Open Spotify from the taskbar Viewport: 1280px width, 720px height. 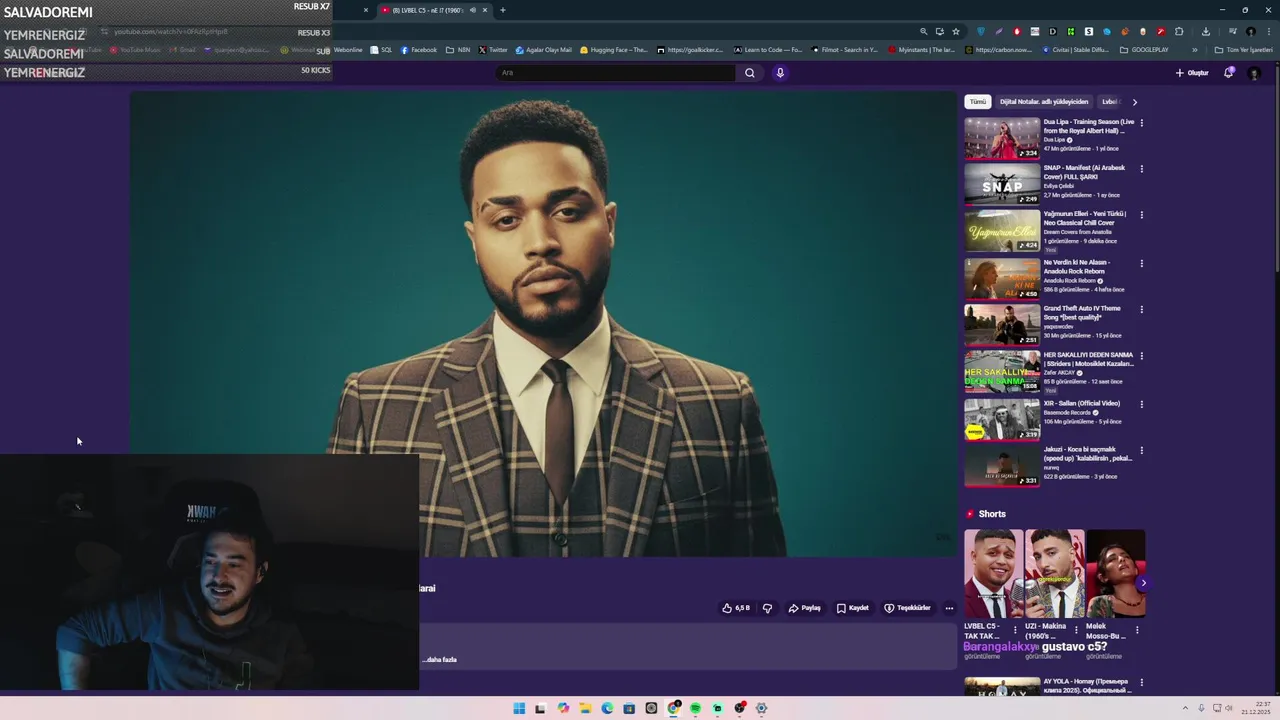pos(695,708)
